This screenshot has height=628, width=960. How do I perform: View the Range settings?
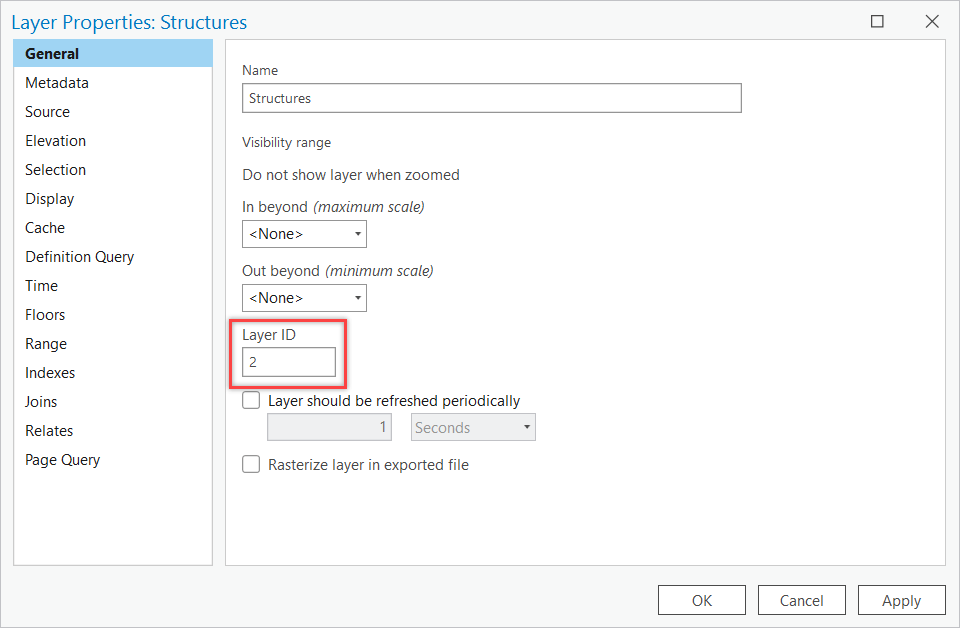tap(46, 343)
